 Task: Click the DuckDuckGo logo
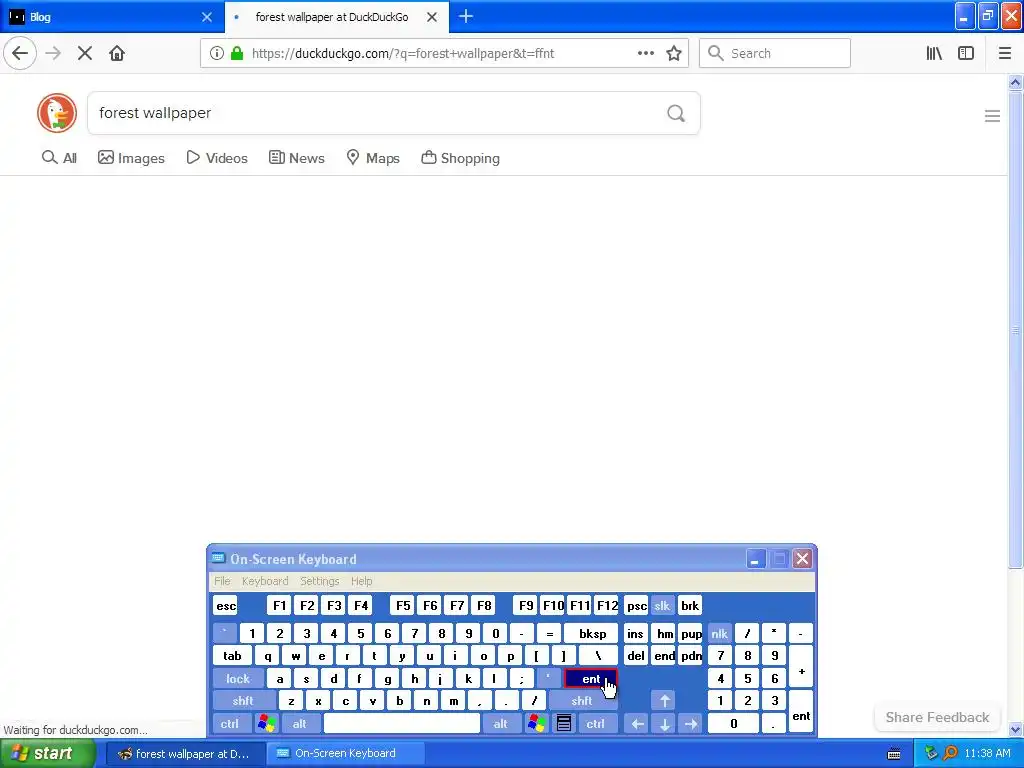point(57,112)
